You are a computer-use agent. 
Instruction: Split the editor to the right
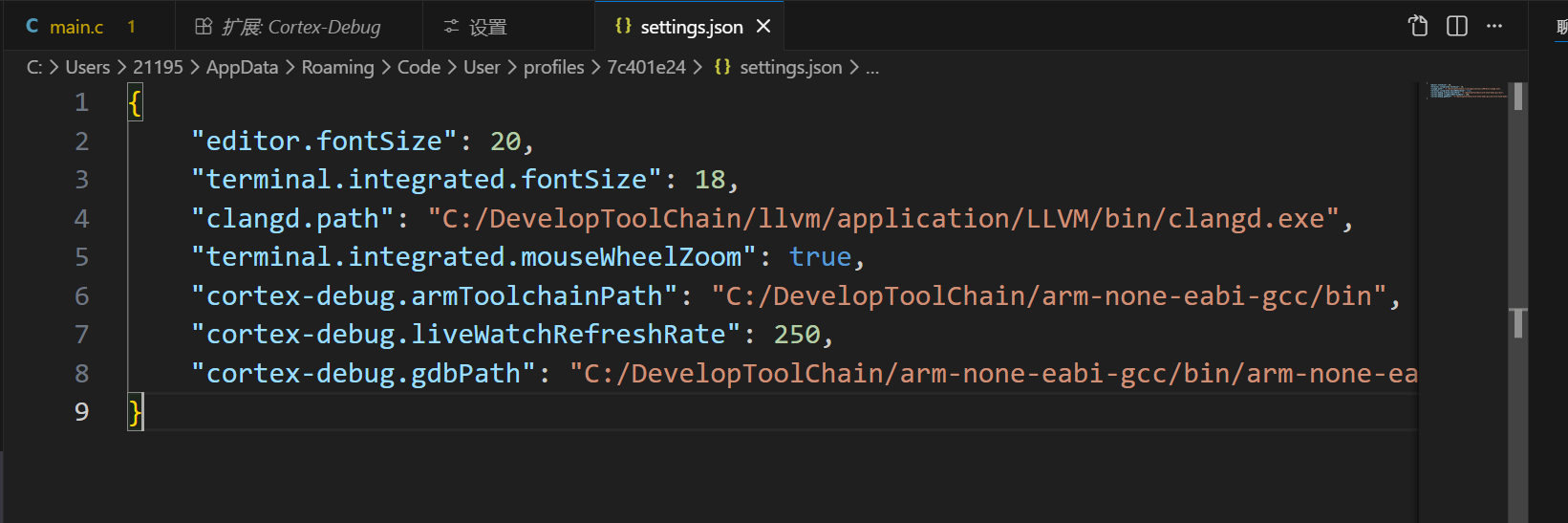coord(1457,26)
